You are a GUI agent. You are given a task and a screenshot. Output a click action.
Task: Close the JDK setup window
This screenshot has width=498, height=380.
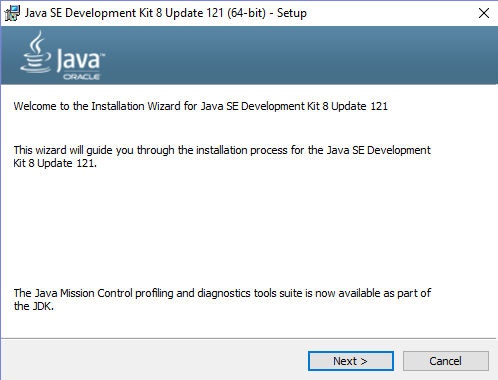484,13
